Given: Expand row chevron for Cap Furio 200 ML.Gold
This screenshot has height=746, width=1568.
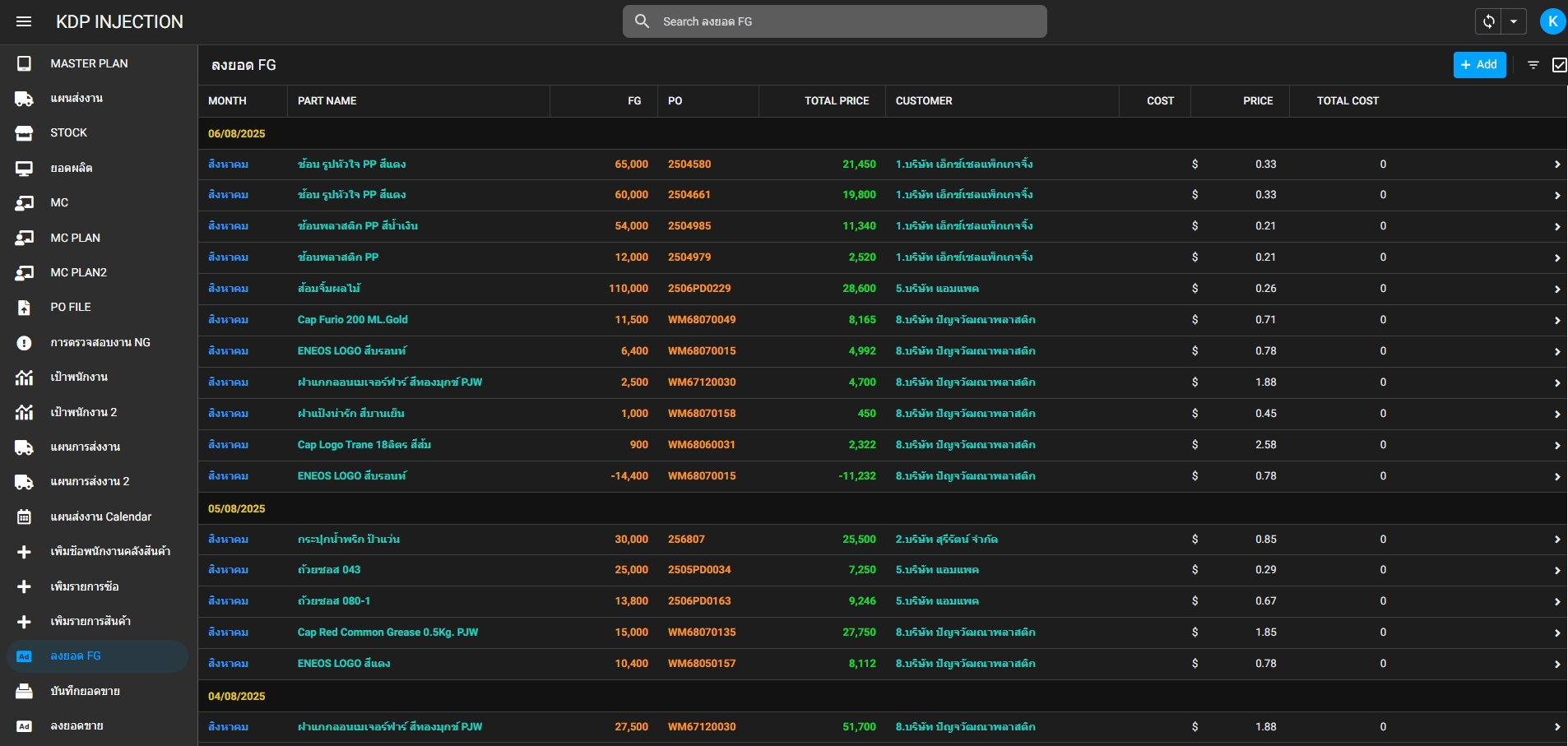Looking at the screenshot, I should coord(1556,321).
